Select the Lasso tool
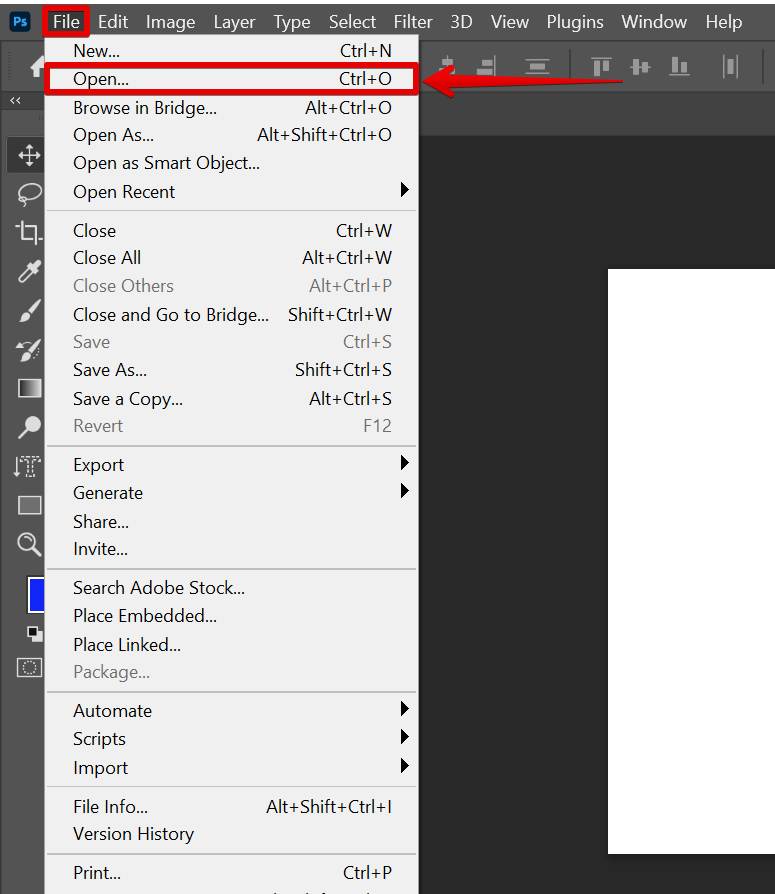 point(29,194)
